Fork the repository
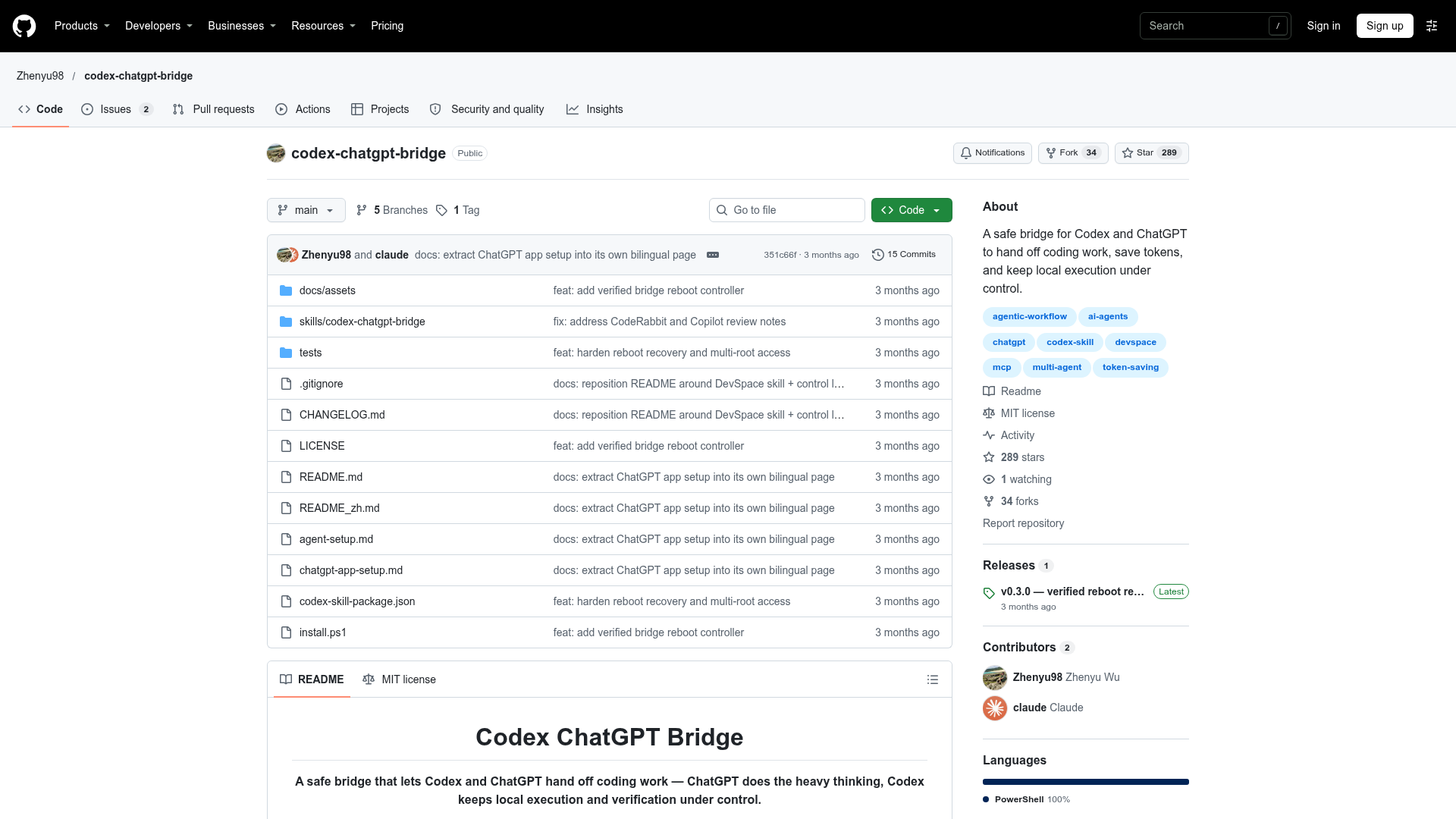Screen dimensions: 1456x819 tap(1073, 153)
